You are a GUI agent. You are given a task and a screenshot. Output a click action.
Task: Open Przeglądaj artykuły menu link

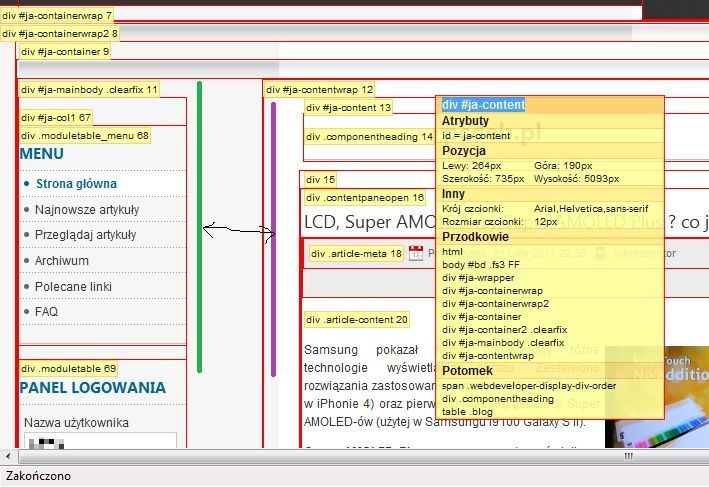pos(85,235)
